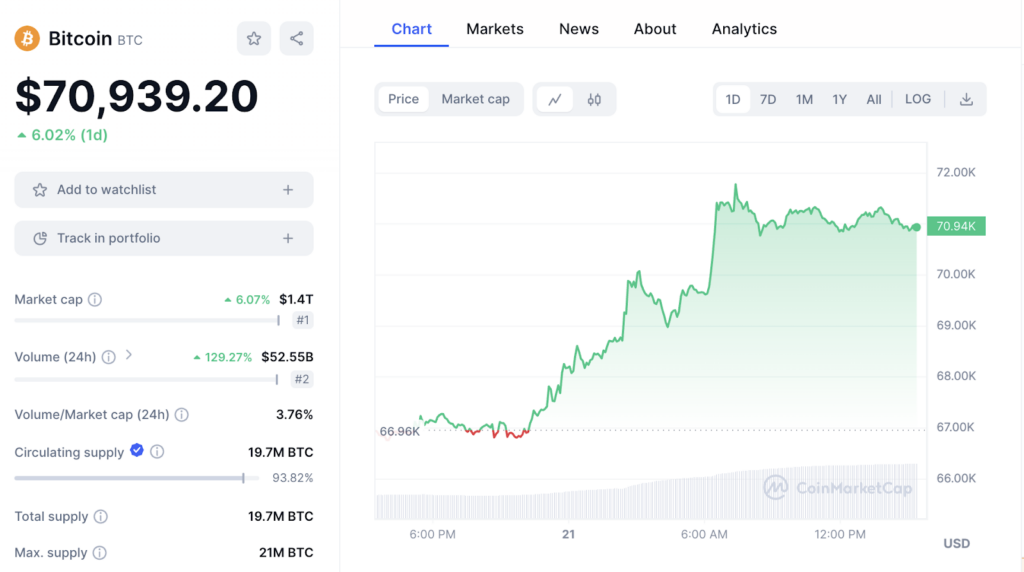
Task: Click Total supply info icon
Action: (x=101, y=517)
